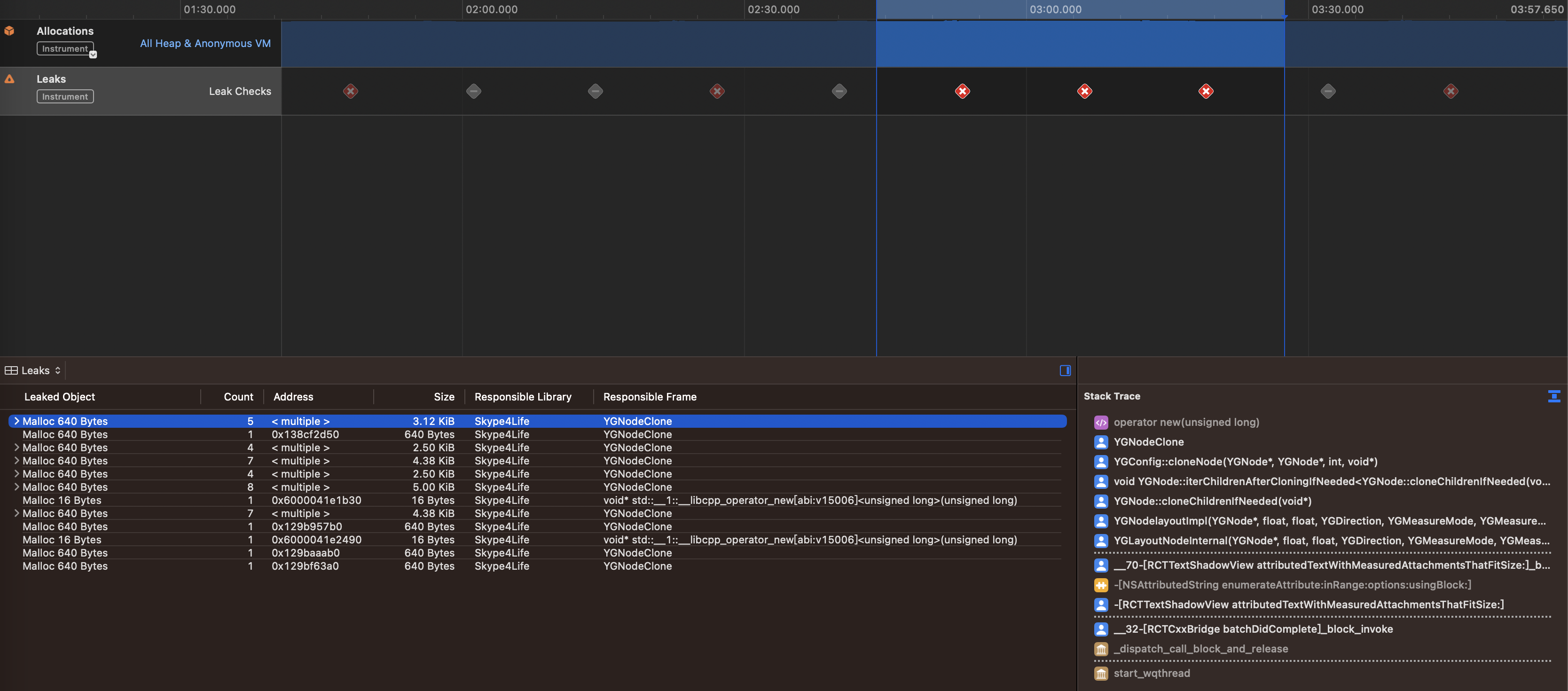Open the Allocations Instrument options dropdown

tap(93, 54)
